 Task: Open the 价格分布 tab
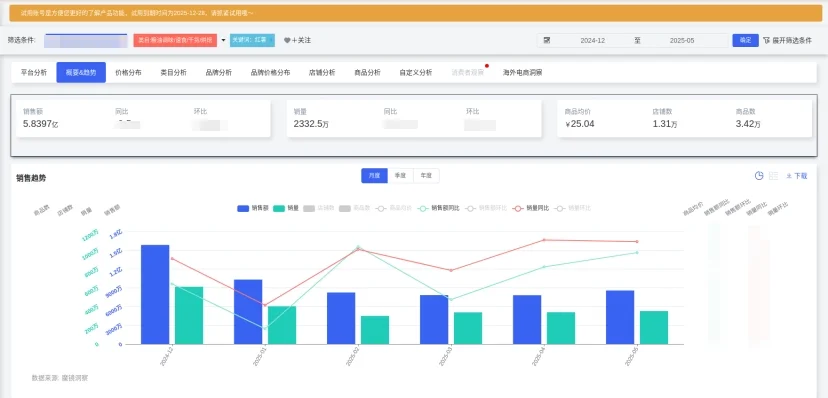(128, 73)
